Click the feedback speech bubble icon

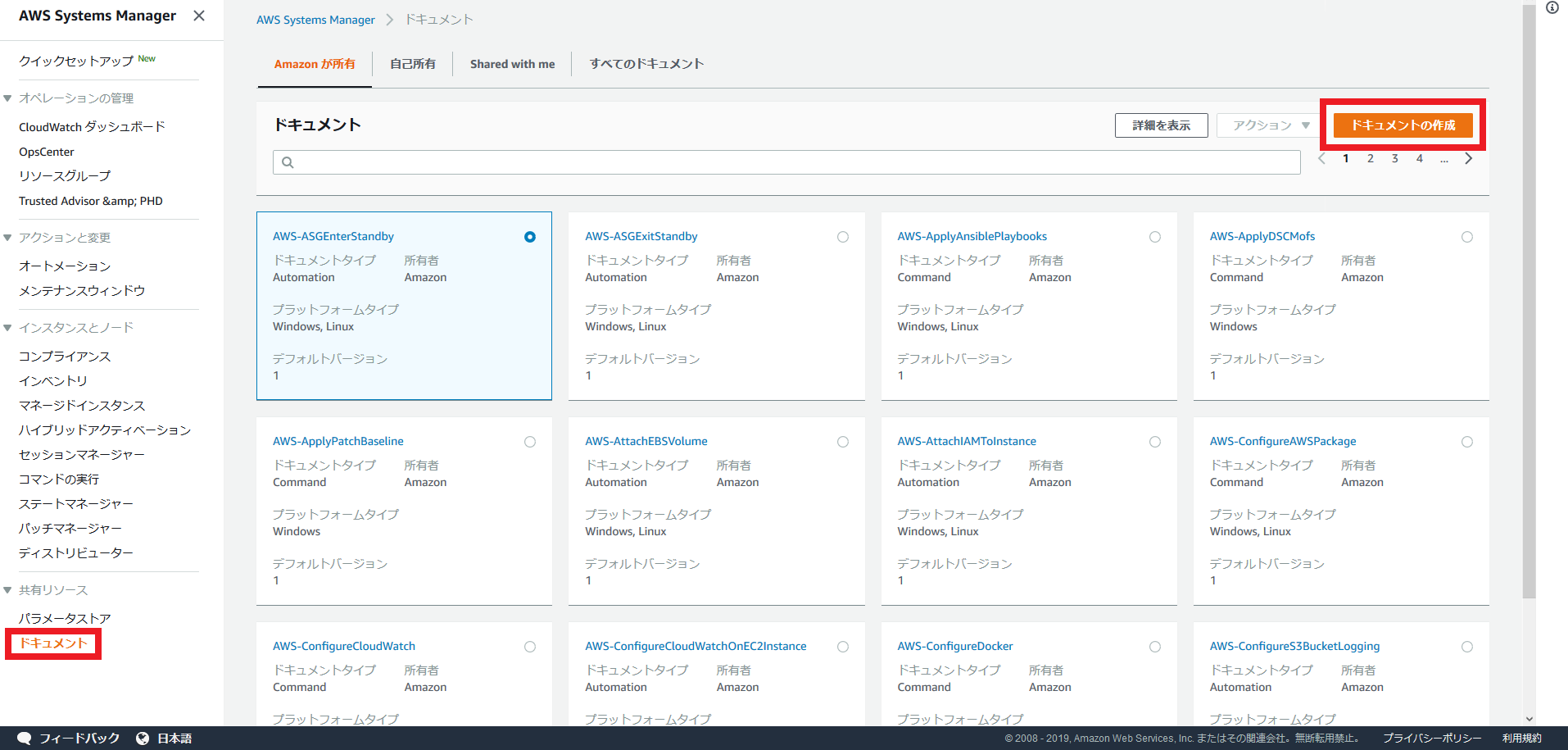[x=24, y=739]
